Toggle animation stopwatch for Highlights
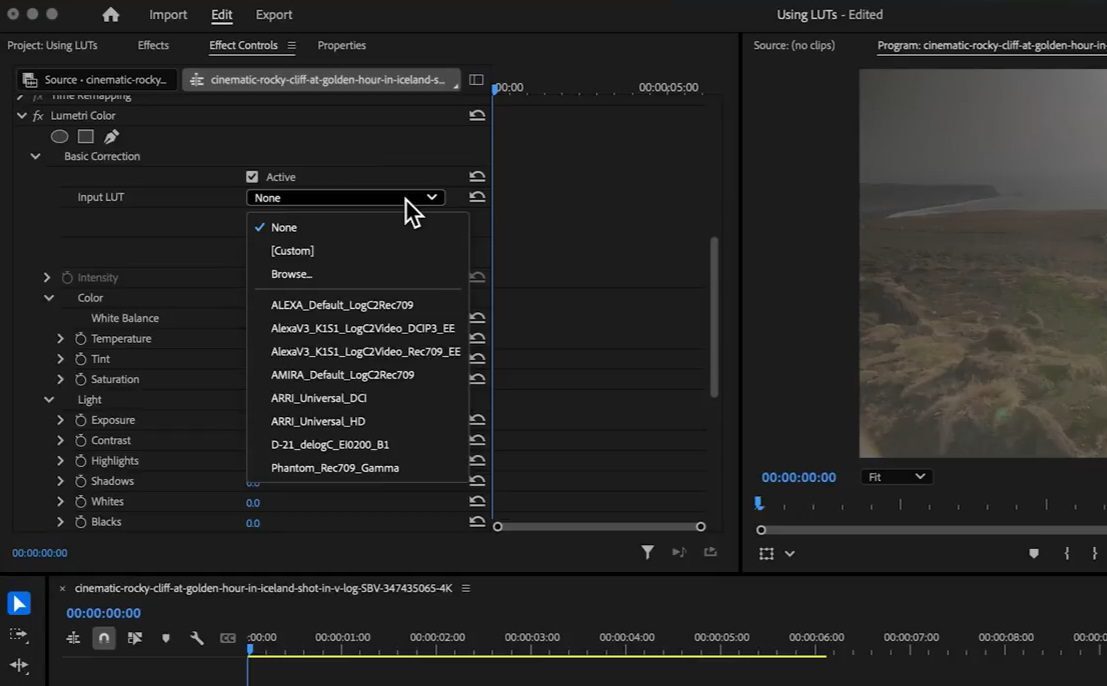Viewport: 1107px width, 686px height. [80, 461]
